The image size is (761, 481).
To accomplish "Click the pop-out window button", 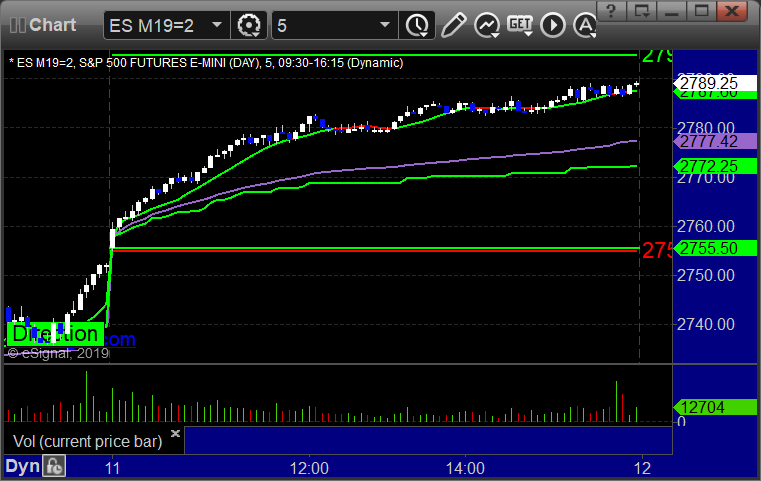I will 642,11.
